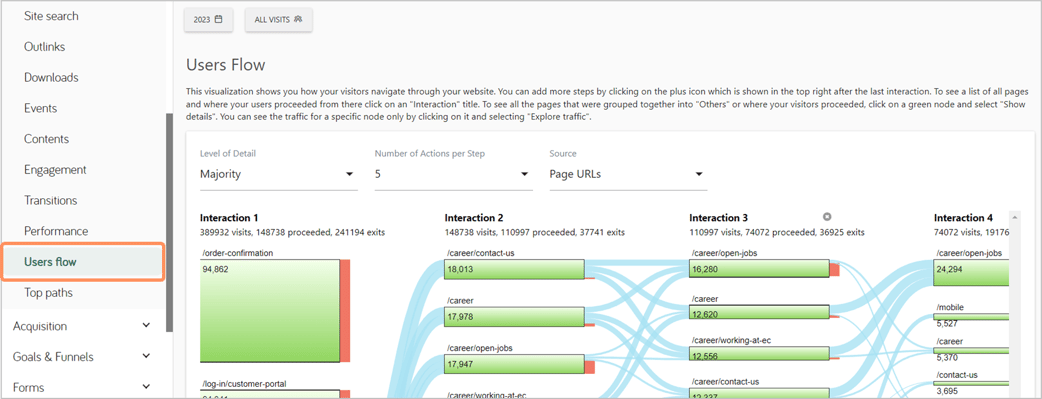Open Number of Actions per Step dropdown
Viewport: 1042px width, 399px height.
point(453,174)
